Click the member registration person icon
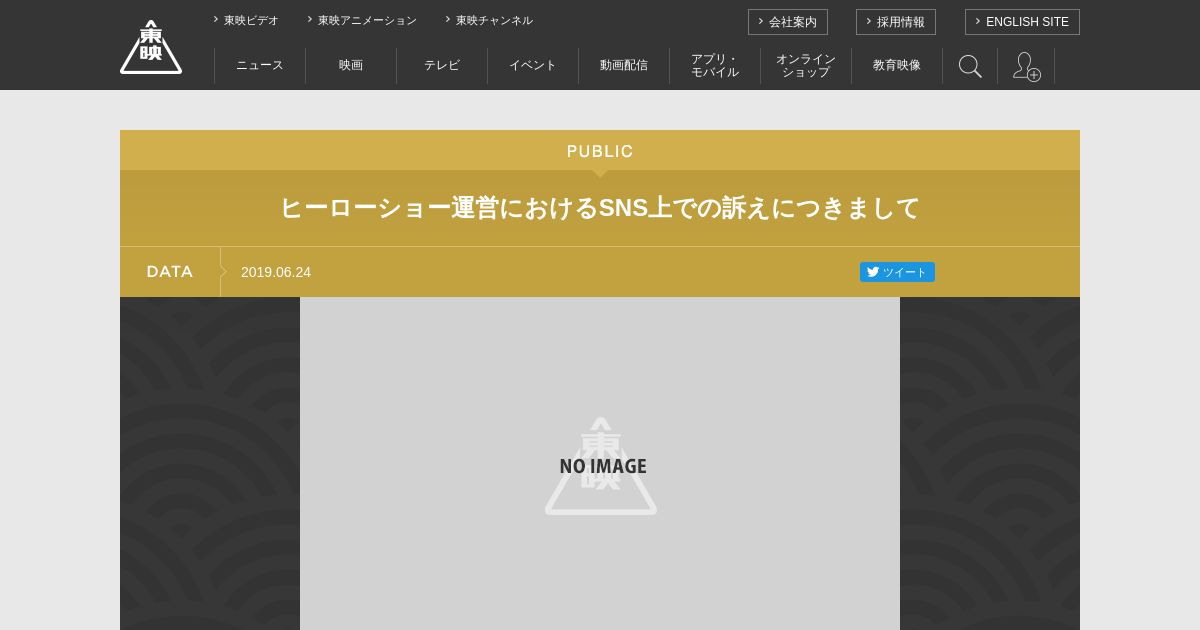 [x=1026, y=66]
